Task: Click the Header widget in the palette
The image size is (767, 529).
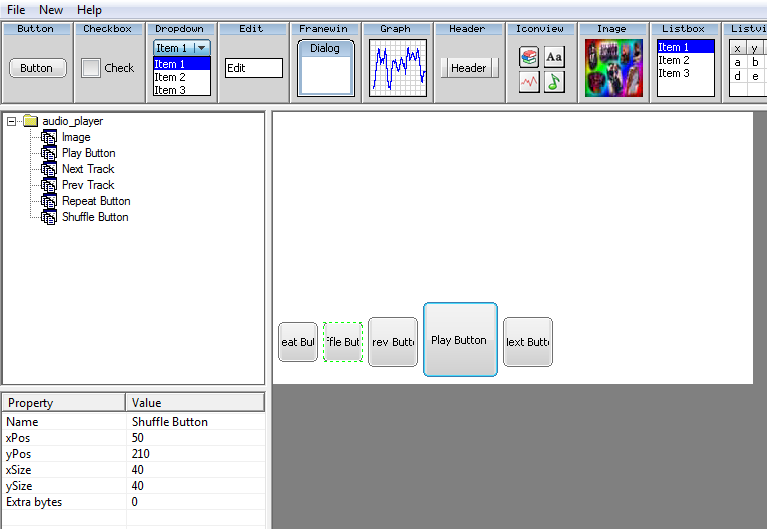Action: click(467, 68)
